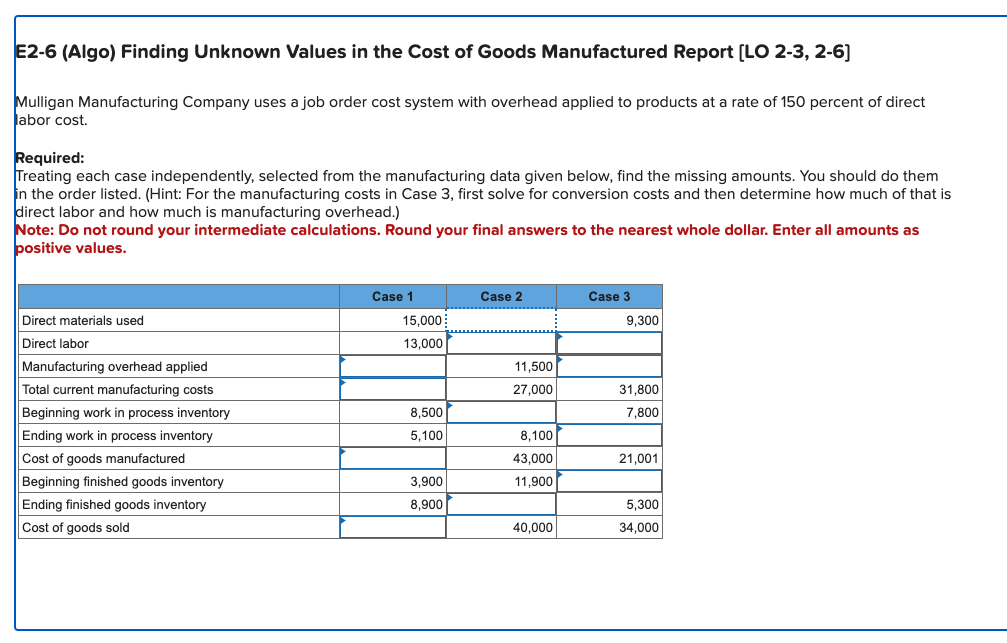
Task: Select Case 2 Ending finished goods inventory input
Action: [501, 504]
